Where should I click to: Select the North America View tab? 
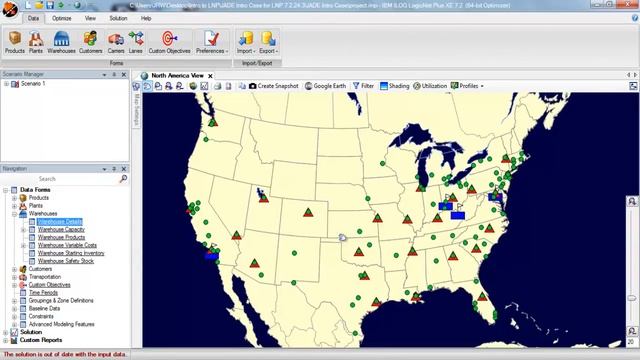(x=177, y=76)
